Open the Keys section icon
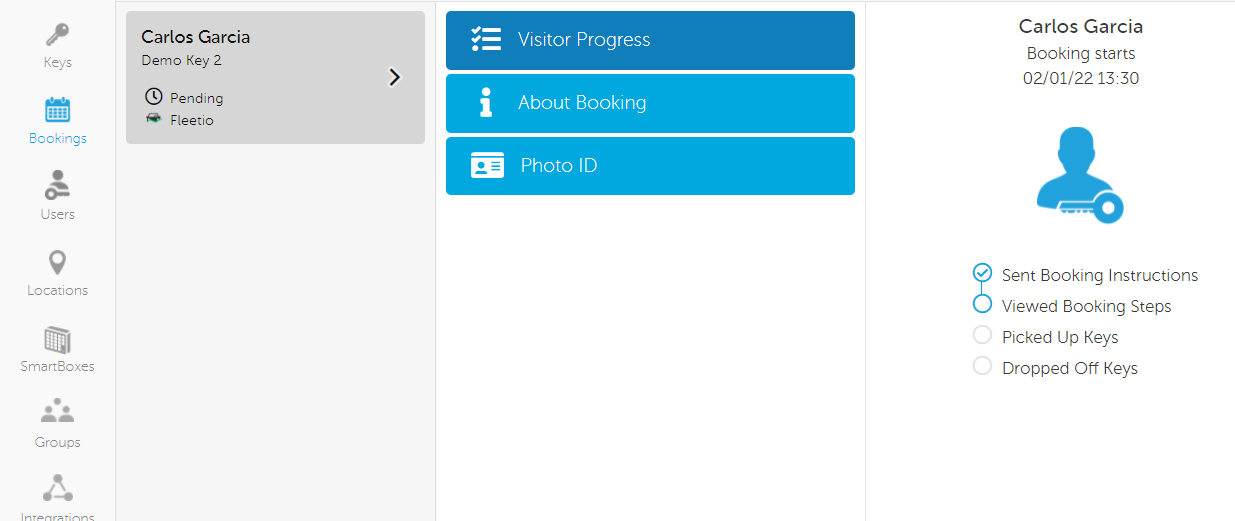Image resolution: width=1235 pixels, height=521 pixels. (x=57, y=35)
